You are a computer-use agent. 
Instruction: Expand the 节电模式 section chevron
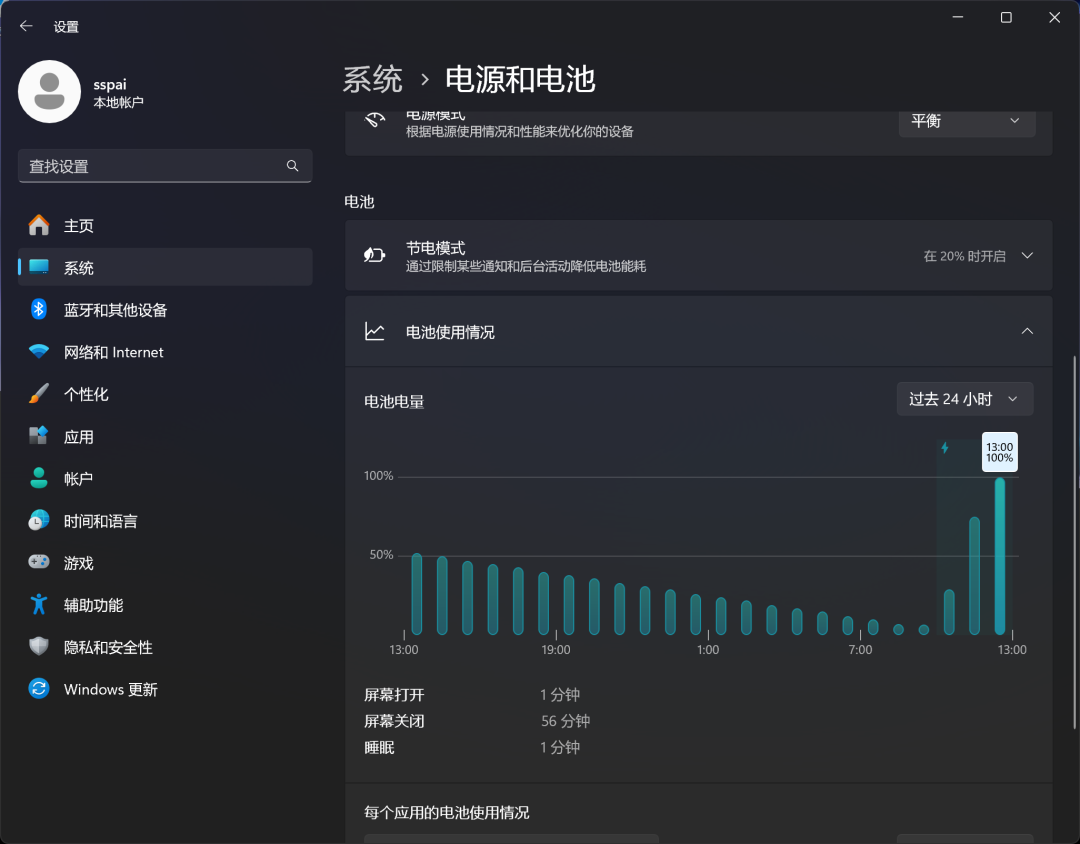(x=1027, y=256)
